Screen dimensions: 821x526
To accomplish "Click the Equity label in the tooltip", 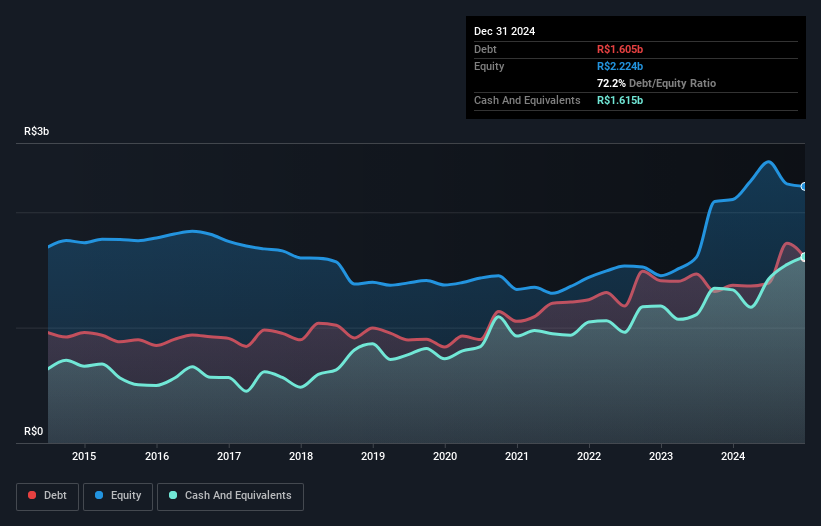I will (489, 66).
